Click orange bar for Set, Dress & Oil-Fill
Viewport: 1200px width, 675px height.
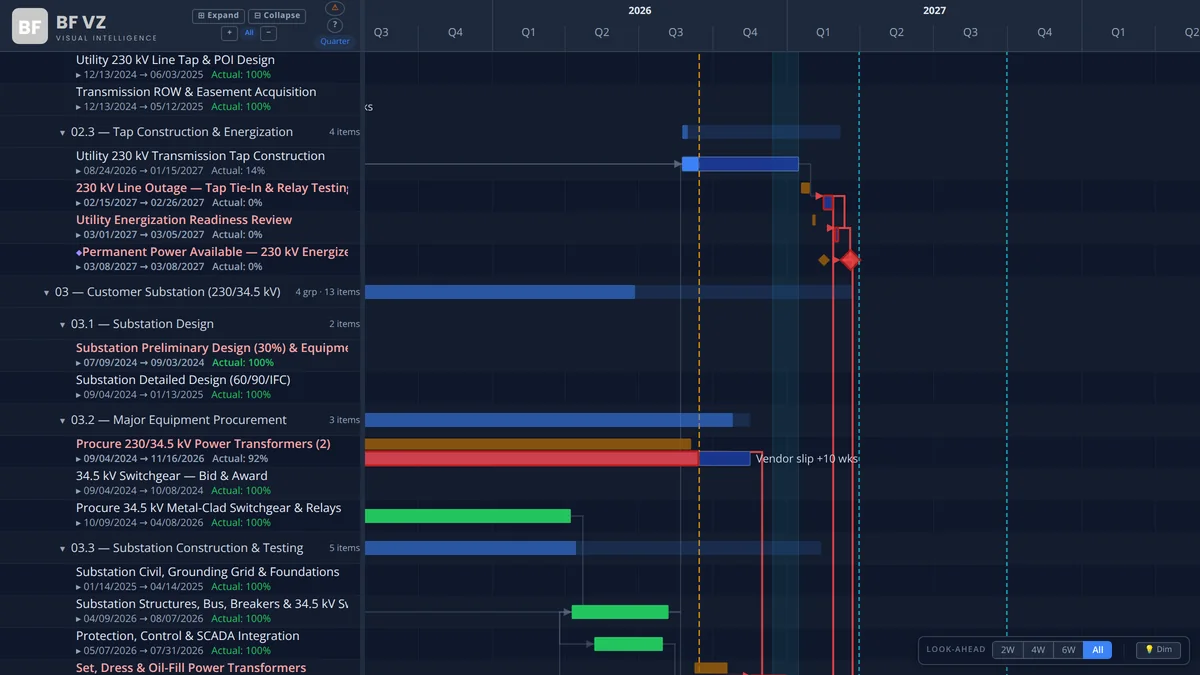point(711,668)
